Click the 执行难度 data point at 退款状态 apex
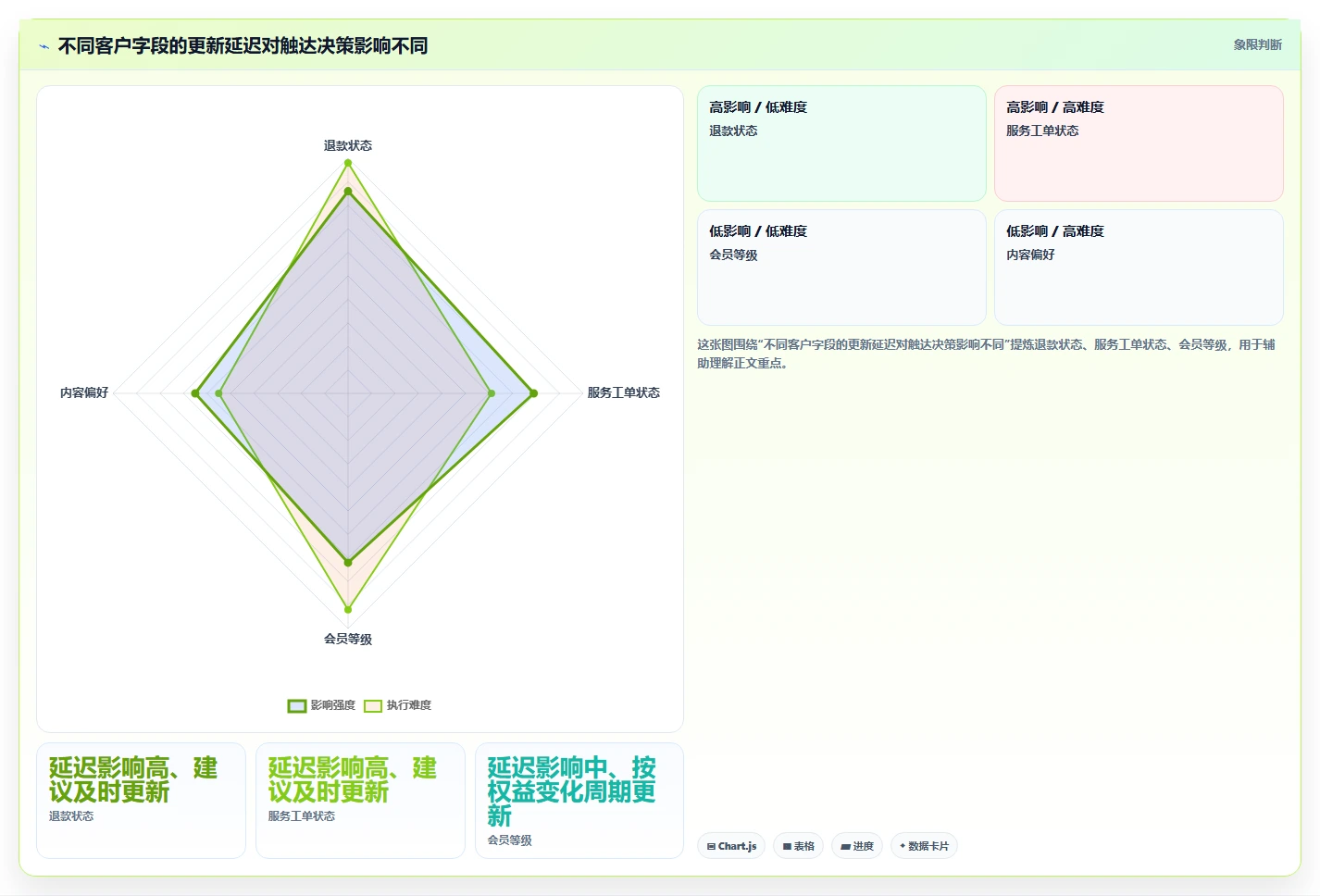Screen dimensions: 1320x896 (x=348, y=163)
